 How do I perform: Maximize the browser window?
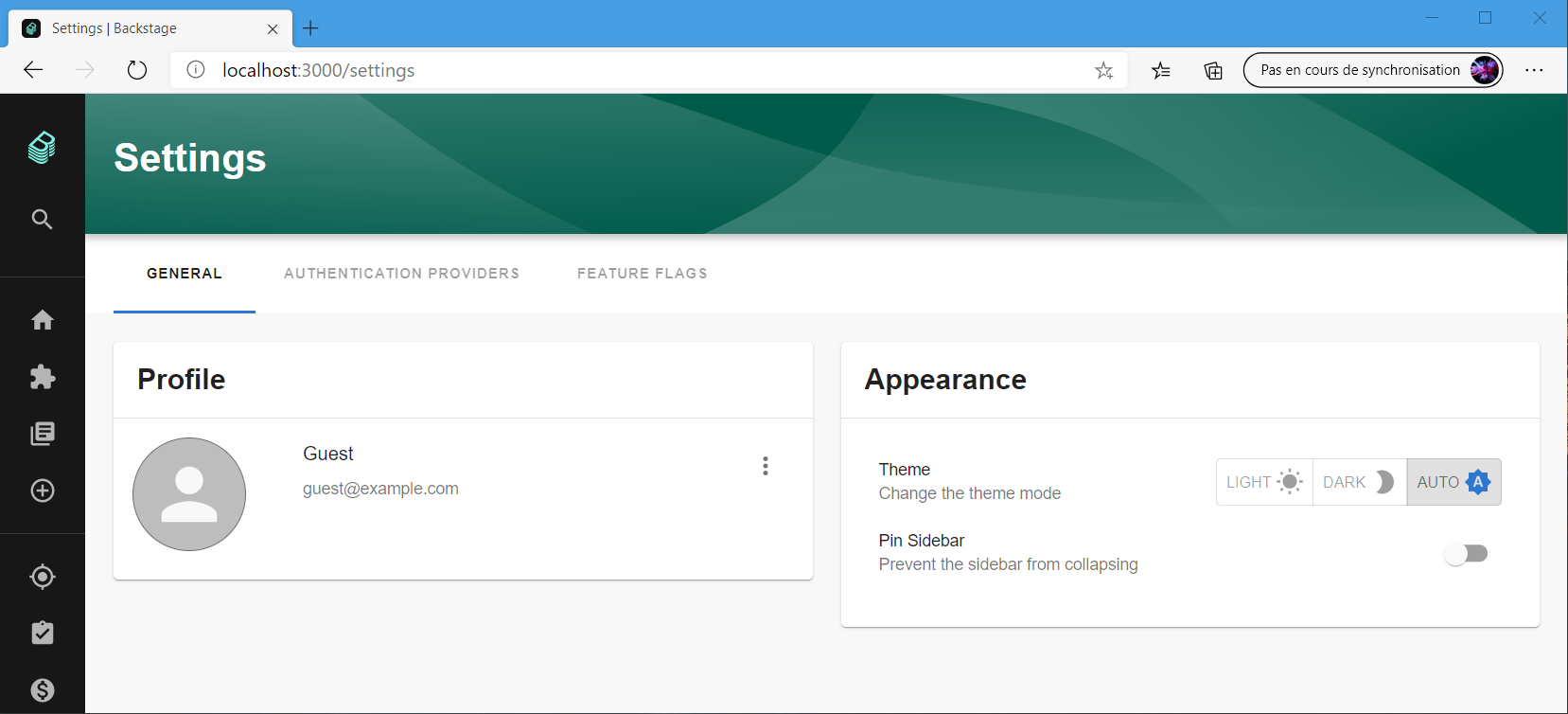[x=1485, y=18]
